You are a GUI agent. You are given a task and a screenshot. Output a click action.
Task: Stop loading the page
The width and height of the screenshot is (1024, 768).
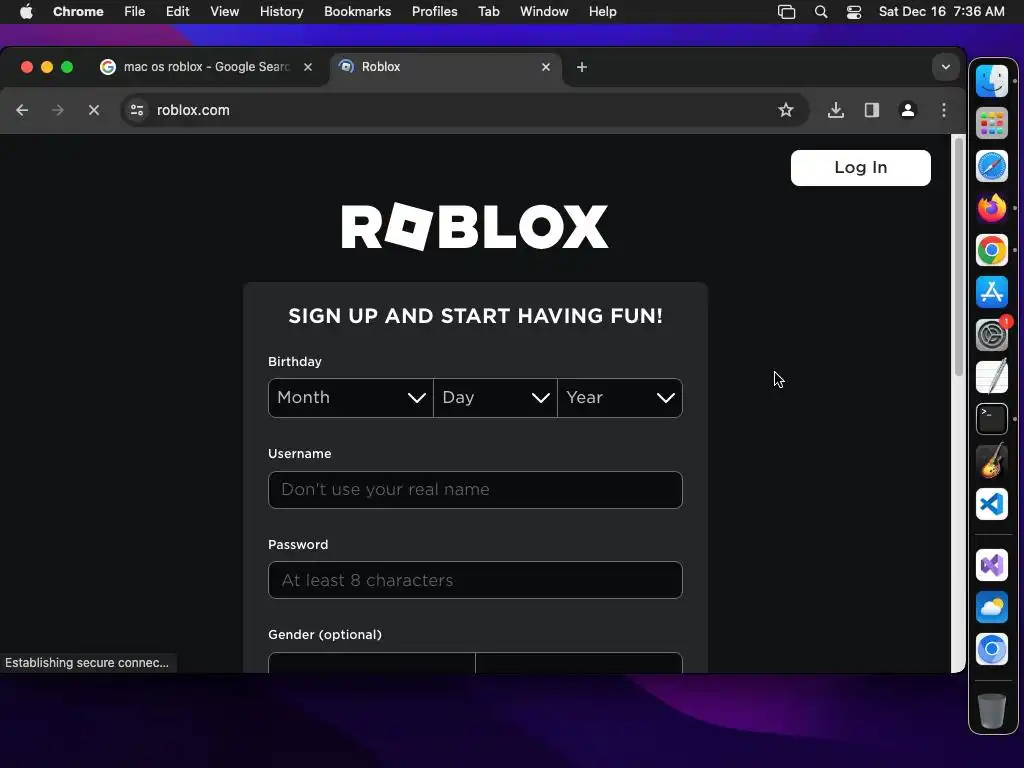click(x=93, y=110)
